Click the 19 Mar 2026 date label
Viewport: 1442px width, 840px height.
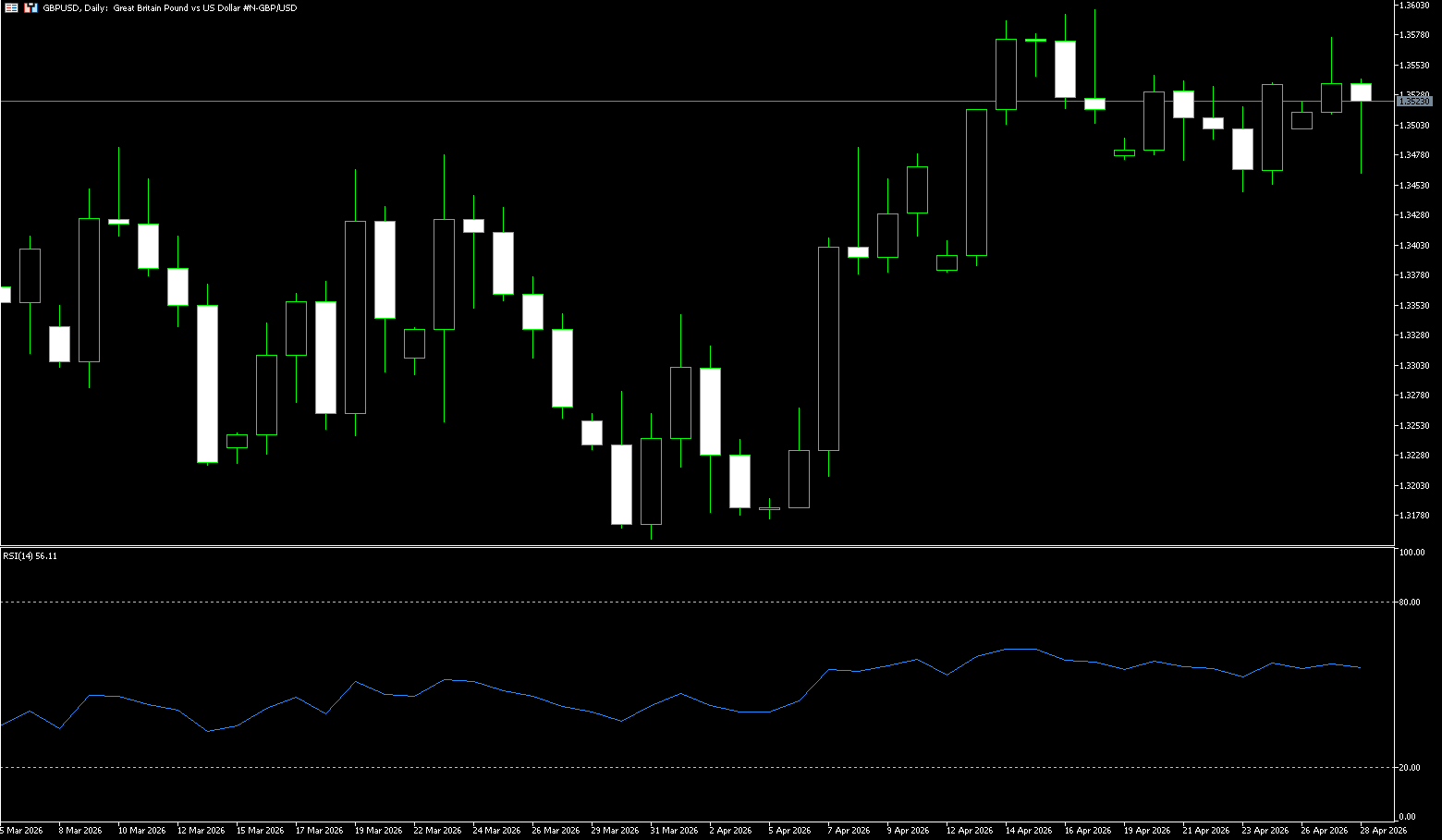pos(378,831)
